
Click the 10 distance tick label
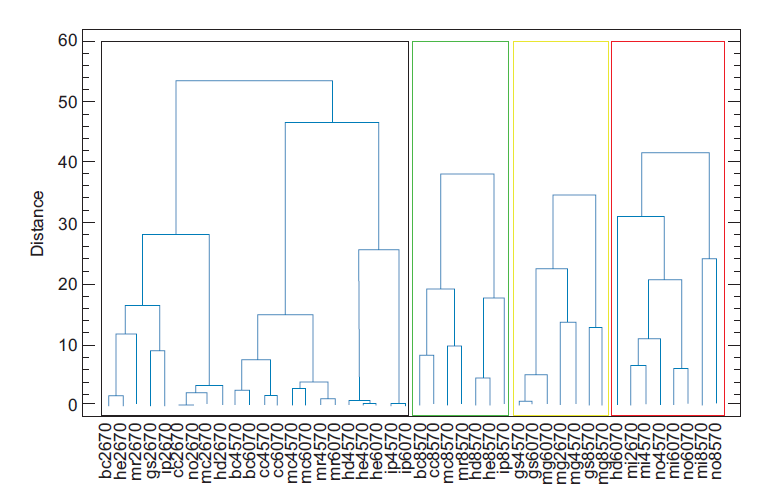pyautogui.click(x=66, y=345)
